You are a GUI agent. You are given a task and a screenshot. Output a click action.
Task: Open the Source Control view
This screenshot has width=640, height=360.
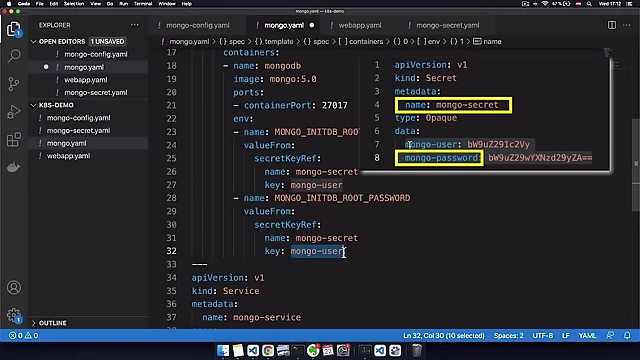point(13,84)
